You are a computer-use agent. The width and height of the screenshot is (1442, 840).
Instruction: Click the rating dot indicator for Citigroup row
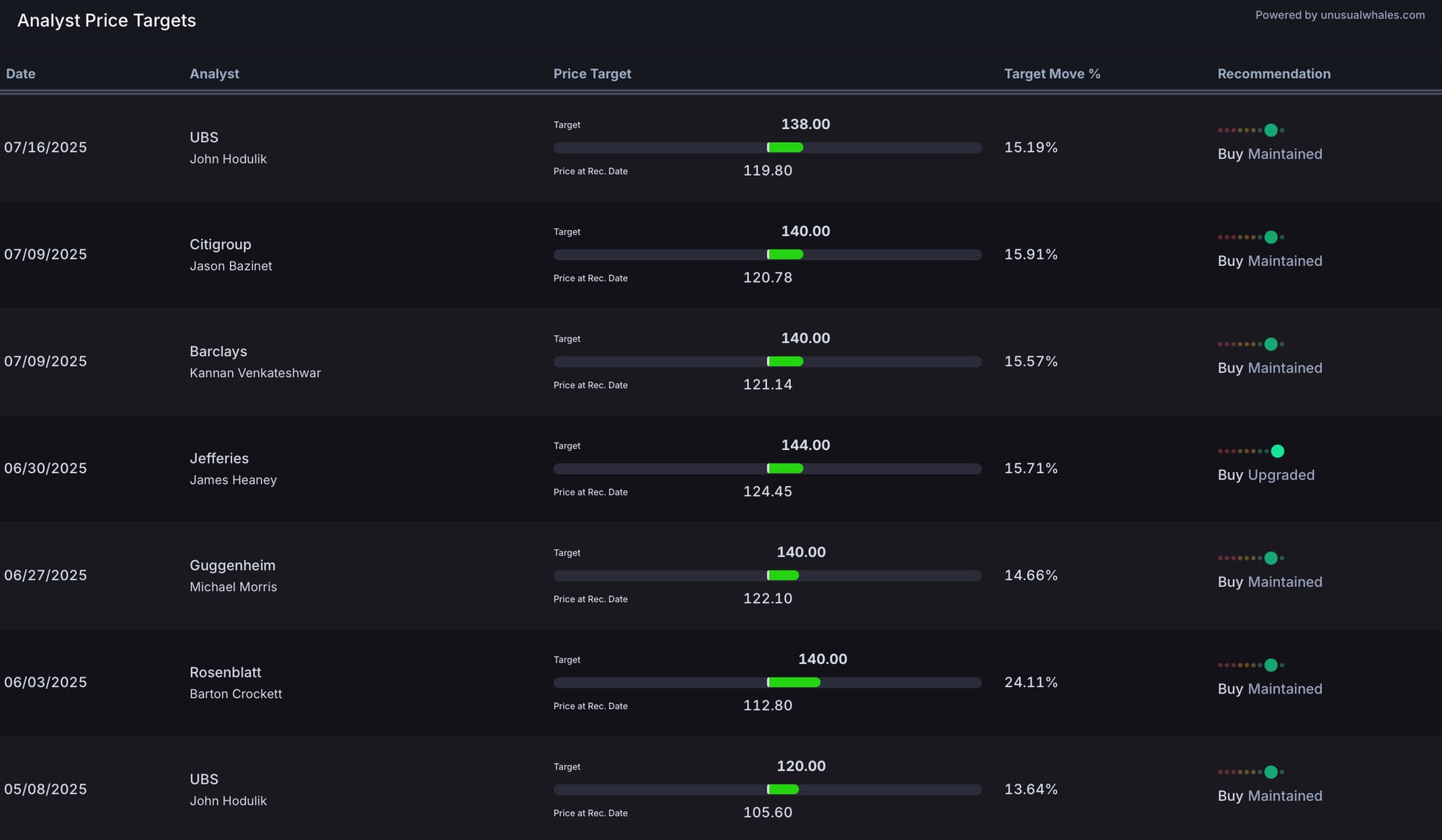click(x=1251, y=237)
